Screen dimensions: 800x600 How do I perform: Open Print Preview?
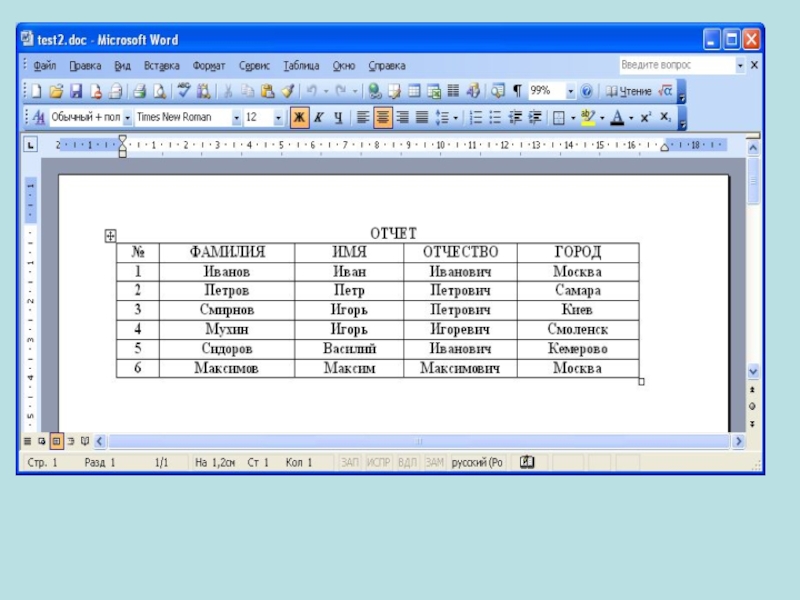[x=159, y=91]
